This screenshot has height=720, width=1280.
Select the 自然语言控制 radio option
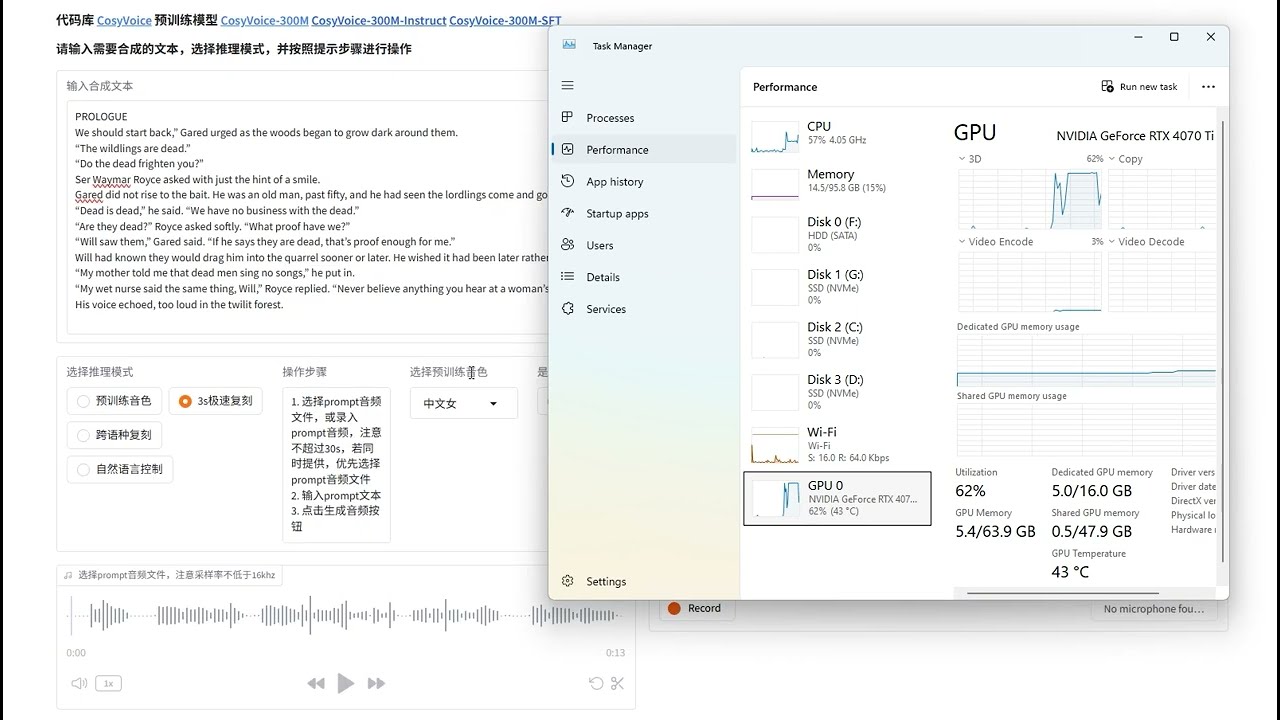click(119, 469)
